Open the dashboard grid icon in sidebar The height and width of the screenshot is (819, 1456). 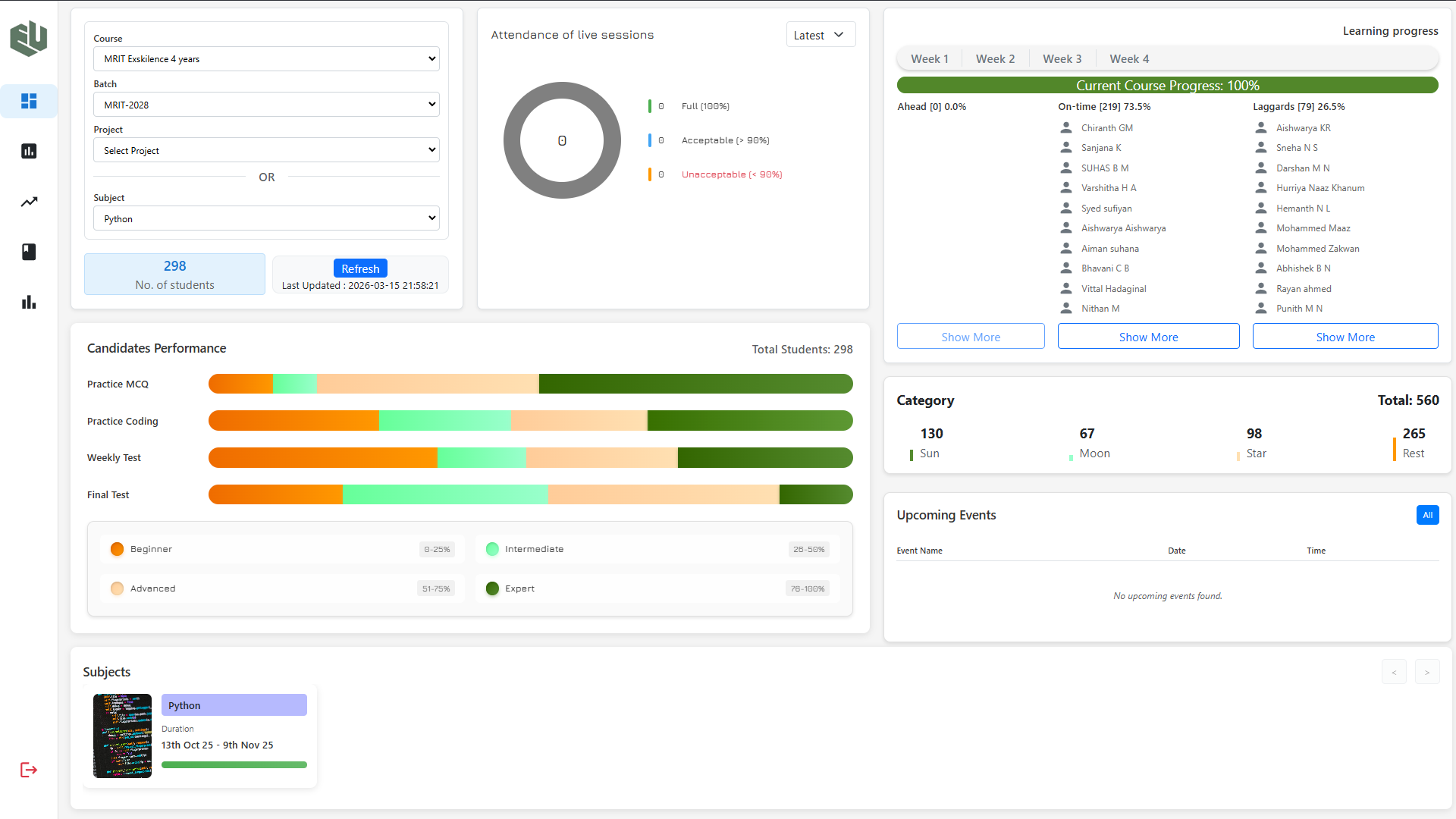29,101
